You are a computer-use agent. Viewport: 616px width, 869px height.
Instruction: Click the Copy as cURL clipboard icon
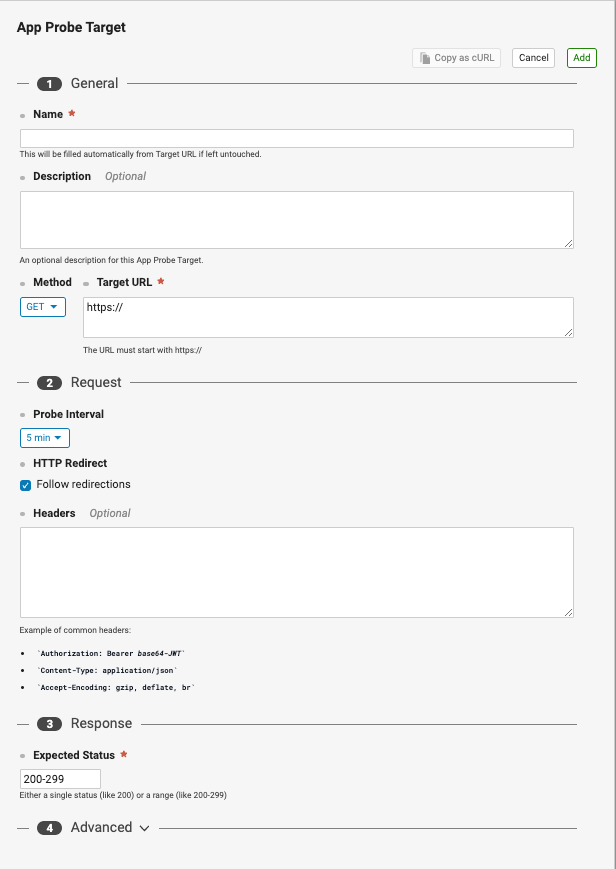[425, 58]
